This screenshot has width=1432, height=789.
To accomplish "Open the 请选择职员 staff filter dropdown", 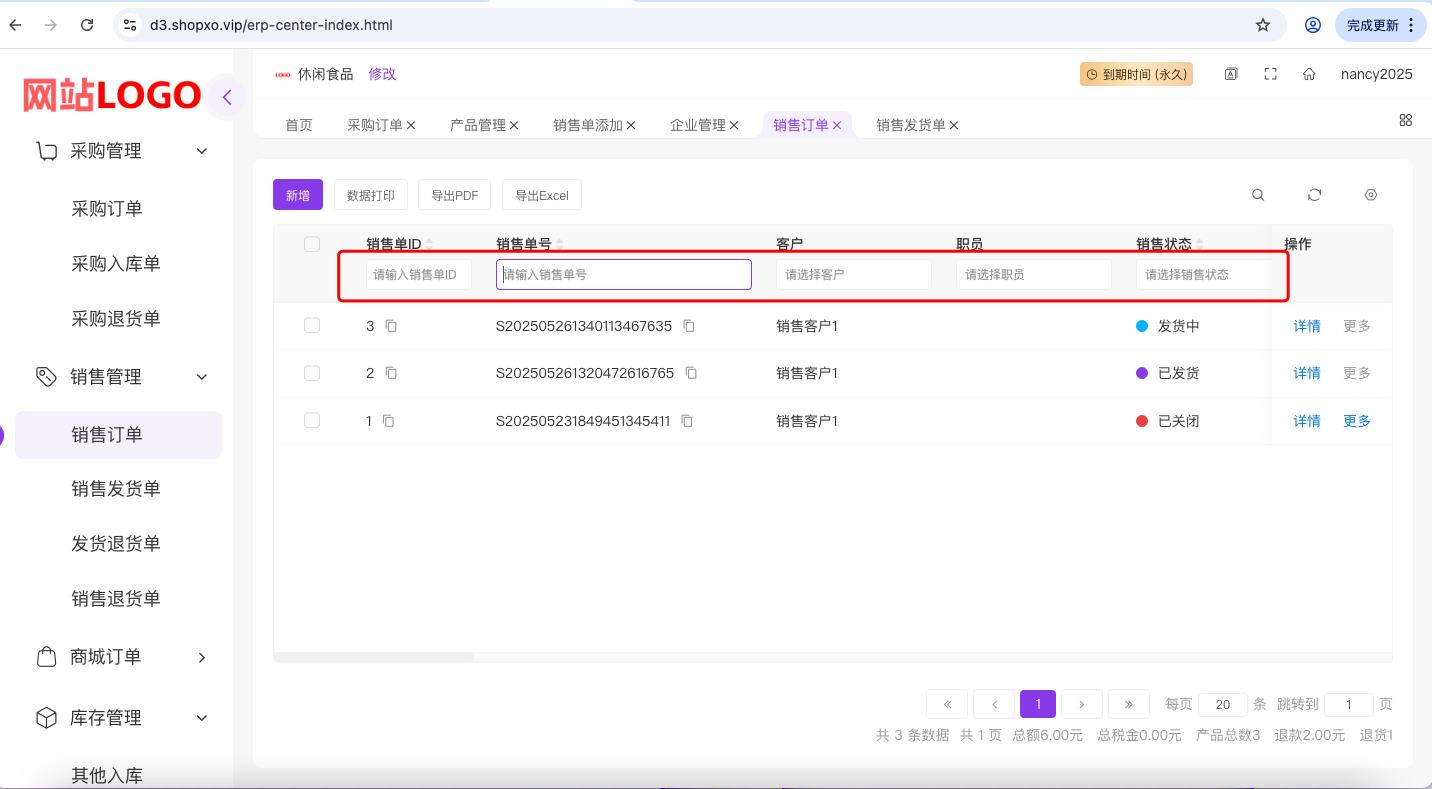I will 1034,274.
